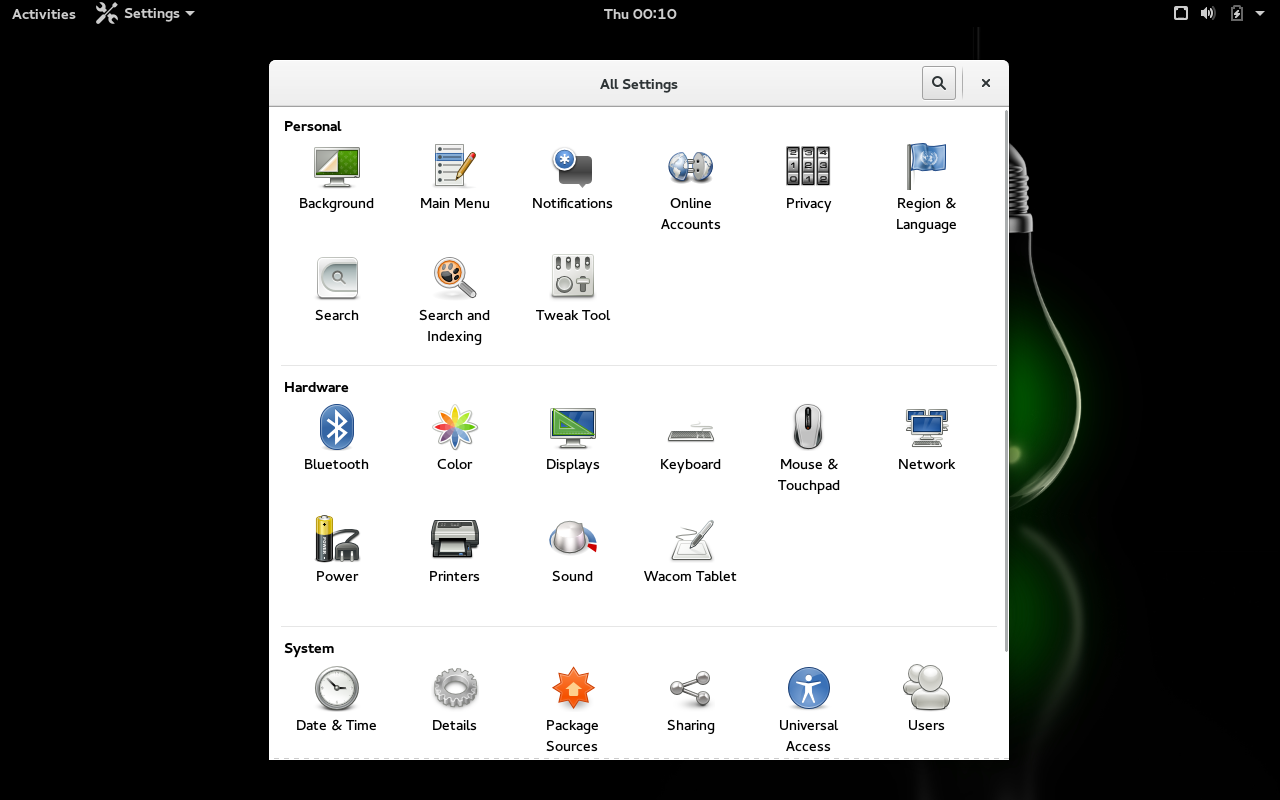The width and height of the screenshot is (1280, 800).
Task: Click the settings window vertical scrollbar
Action: coord(1005,380)
